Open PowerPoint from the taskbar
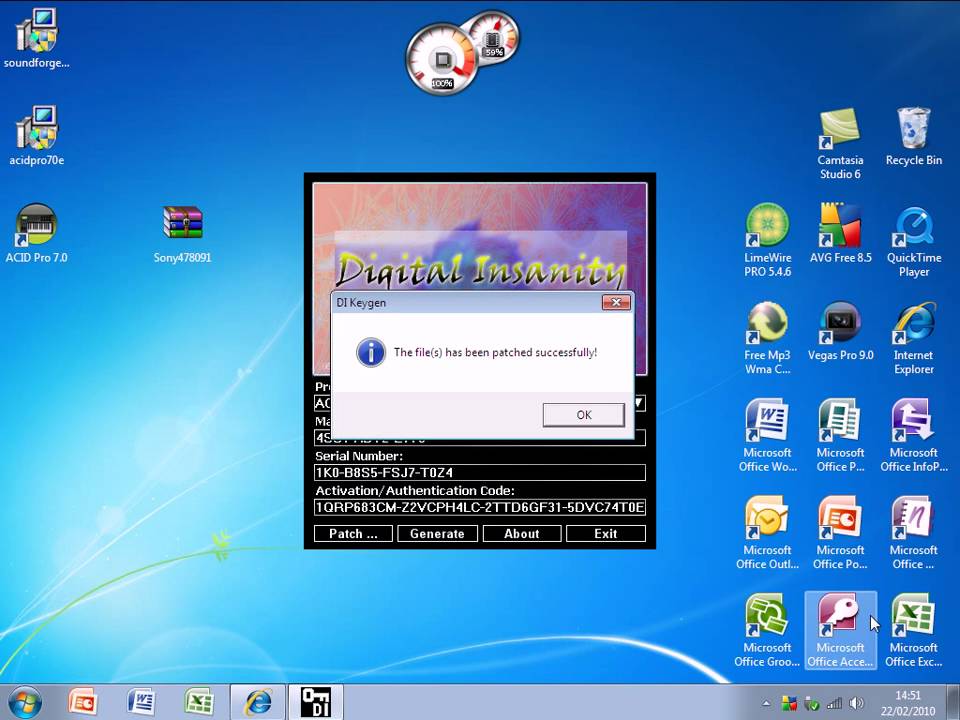The width and height of the screenshot is (960, 720). pos(83,702)
